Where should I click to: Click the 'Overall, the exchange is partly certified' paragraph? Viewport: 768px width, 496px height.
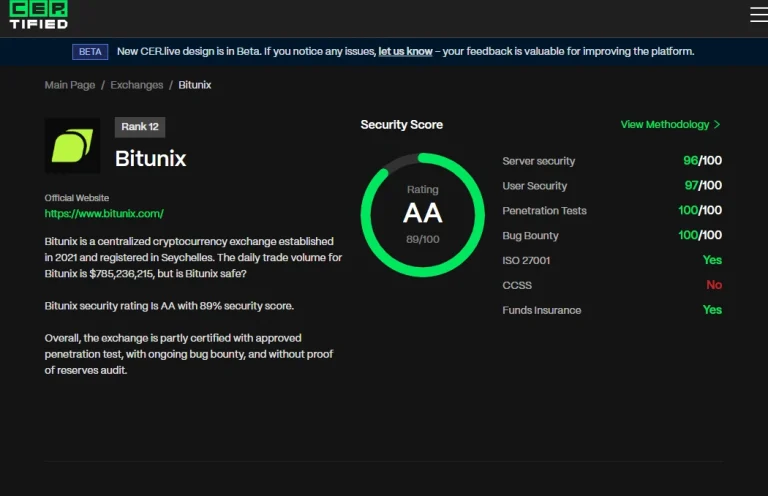pos(189,354)
